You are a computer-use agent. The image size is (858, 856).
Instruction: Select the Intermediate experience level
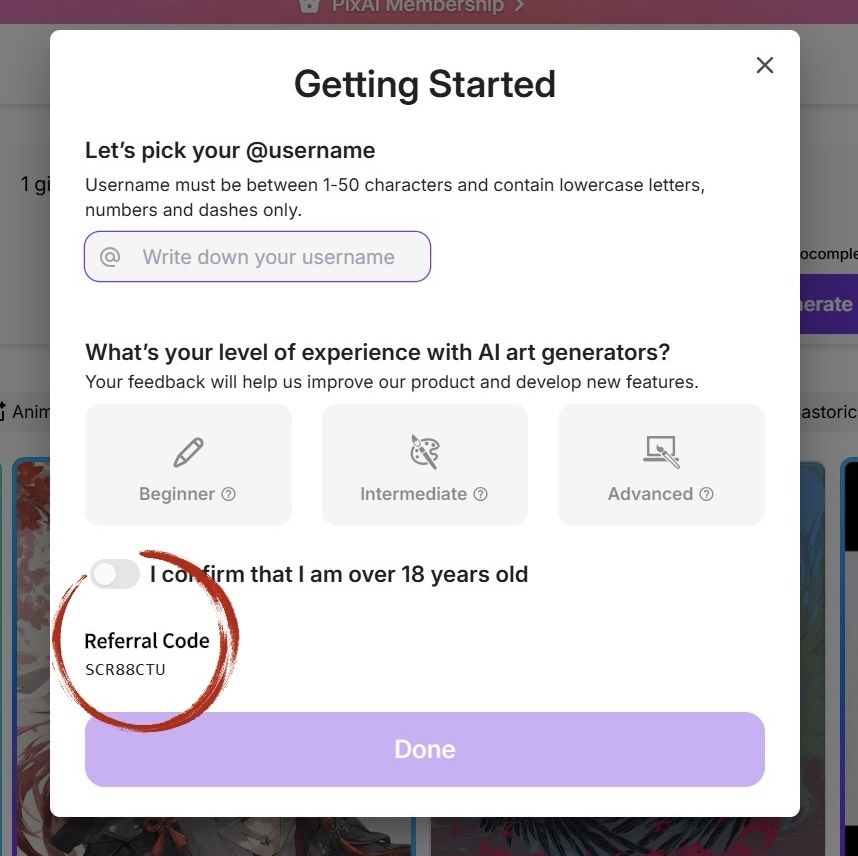tap(425, 465)
